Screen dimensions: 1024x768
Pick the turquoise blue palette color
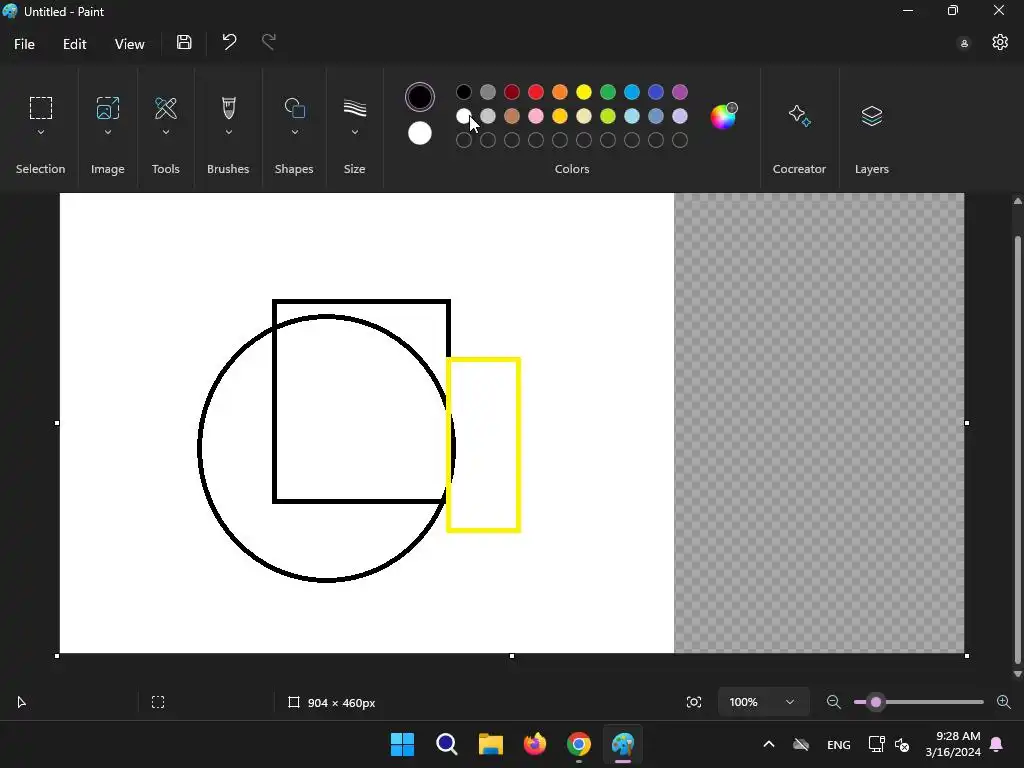632,92
